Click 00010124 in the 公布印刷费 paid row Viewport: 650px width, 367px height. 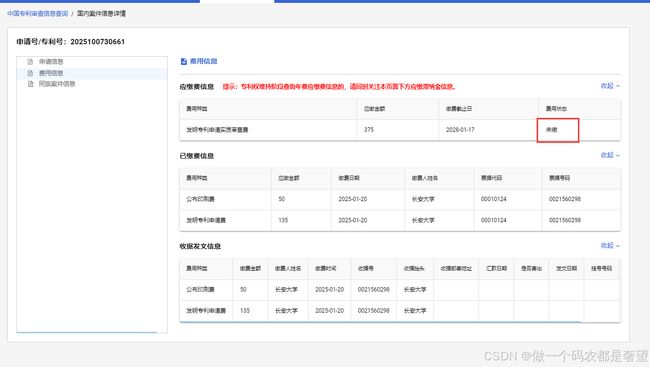(x=493, y=199)
